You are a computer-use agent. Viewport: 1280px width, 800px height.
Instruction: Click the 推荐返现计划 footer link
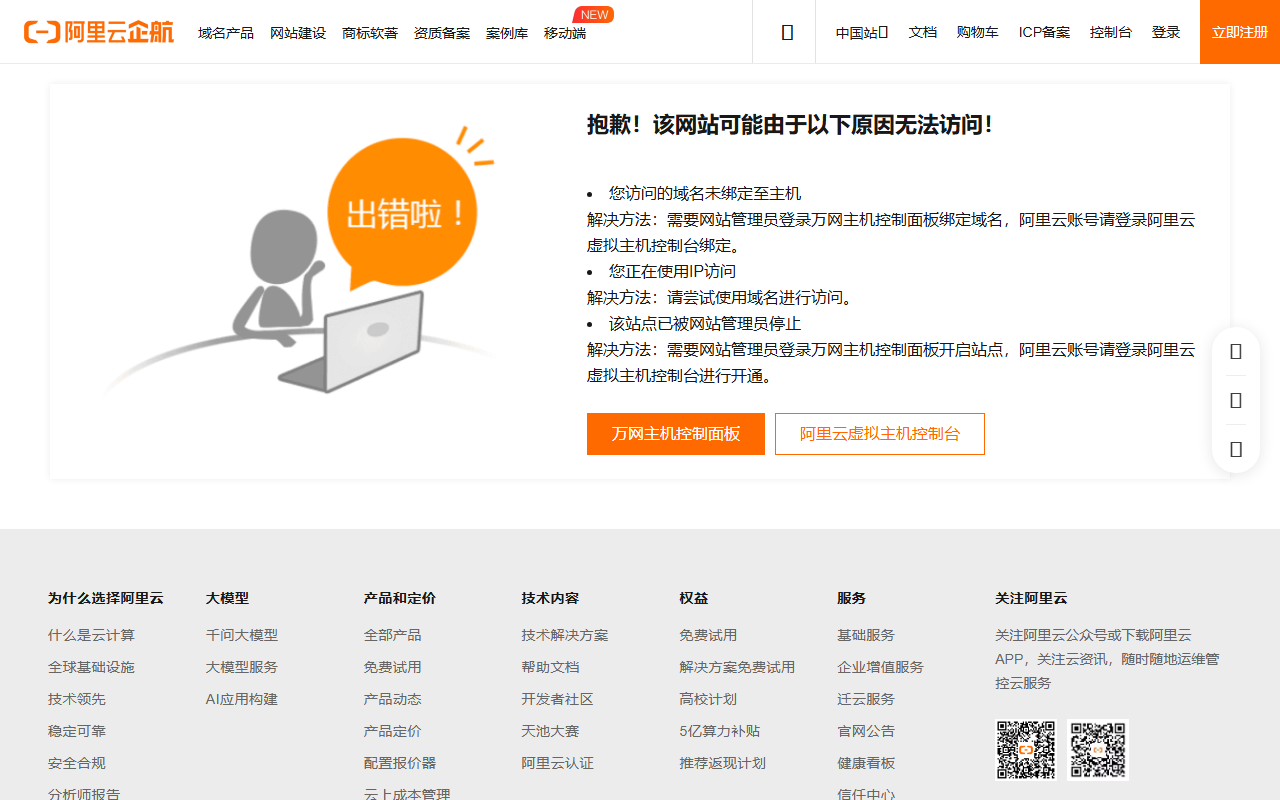[x=723, y=763]
